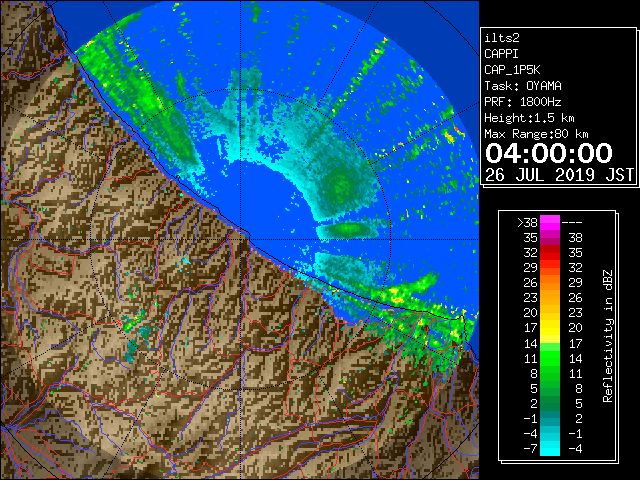
Task: Click the magenta >38 dBZ color swatch
Action: tap(550, 222)
